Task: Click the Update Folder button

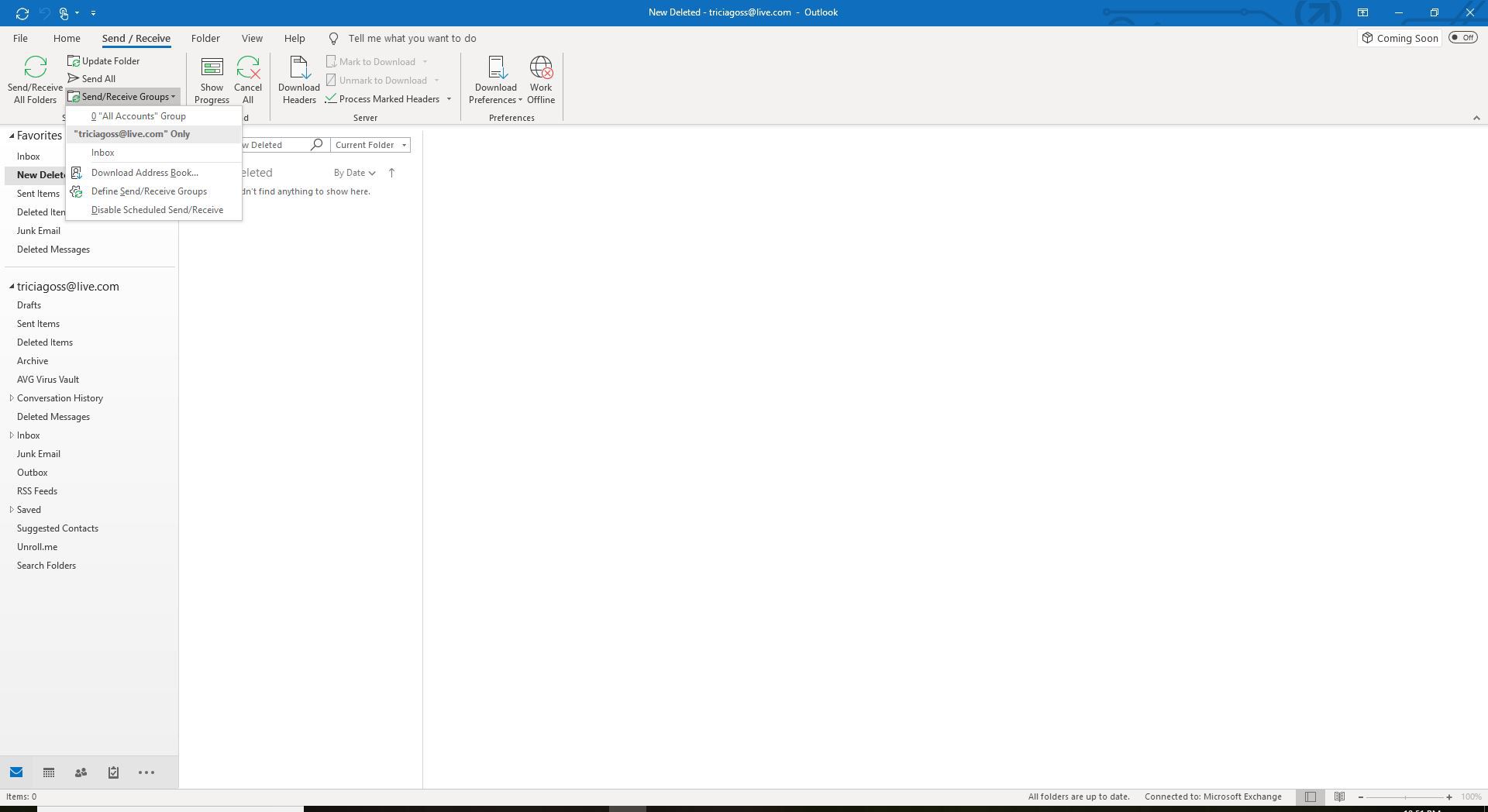Action: (x=104, y=61)
